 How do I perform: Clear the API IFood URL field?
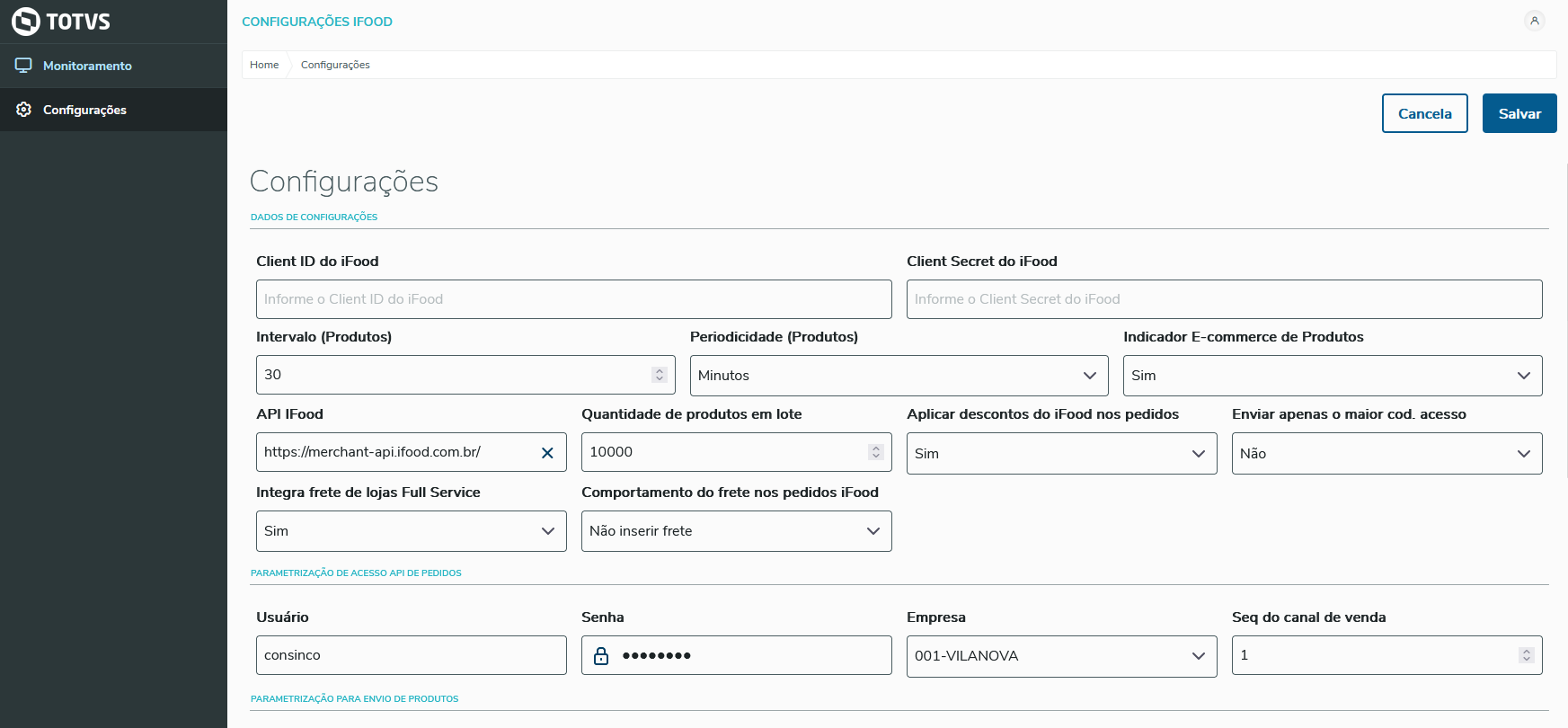(x=547, y=453)
